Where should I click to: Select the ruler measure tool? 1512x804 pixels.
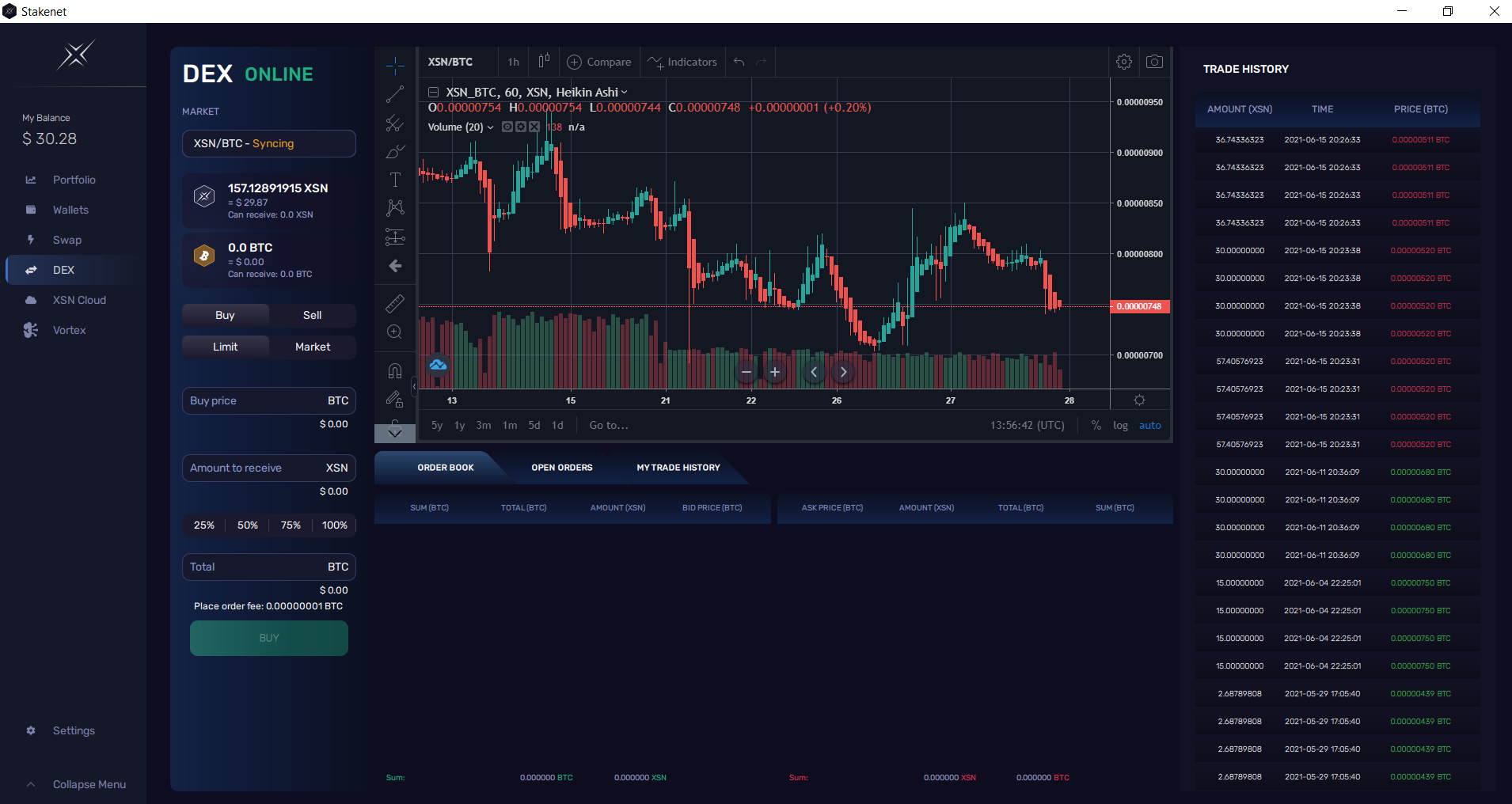coord(395,303)
